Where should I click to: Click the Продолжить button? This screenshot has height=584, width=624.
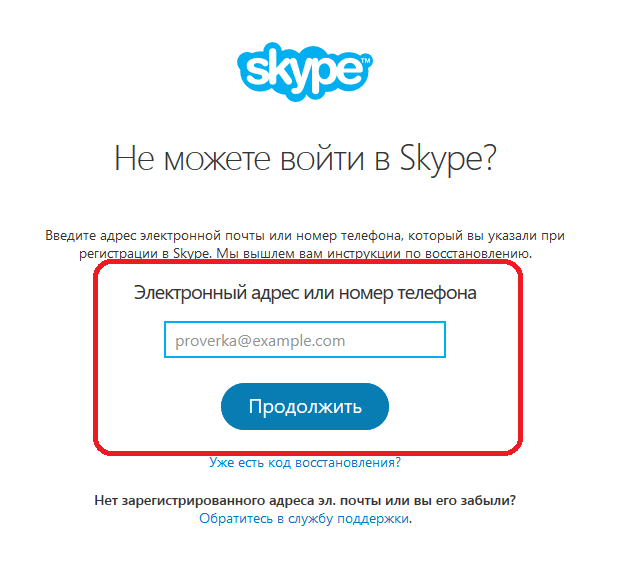click(305, 406)
